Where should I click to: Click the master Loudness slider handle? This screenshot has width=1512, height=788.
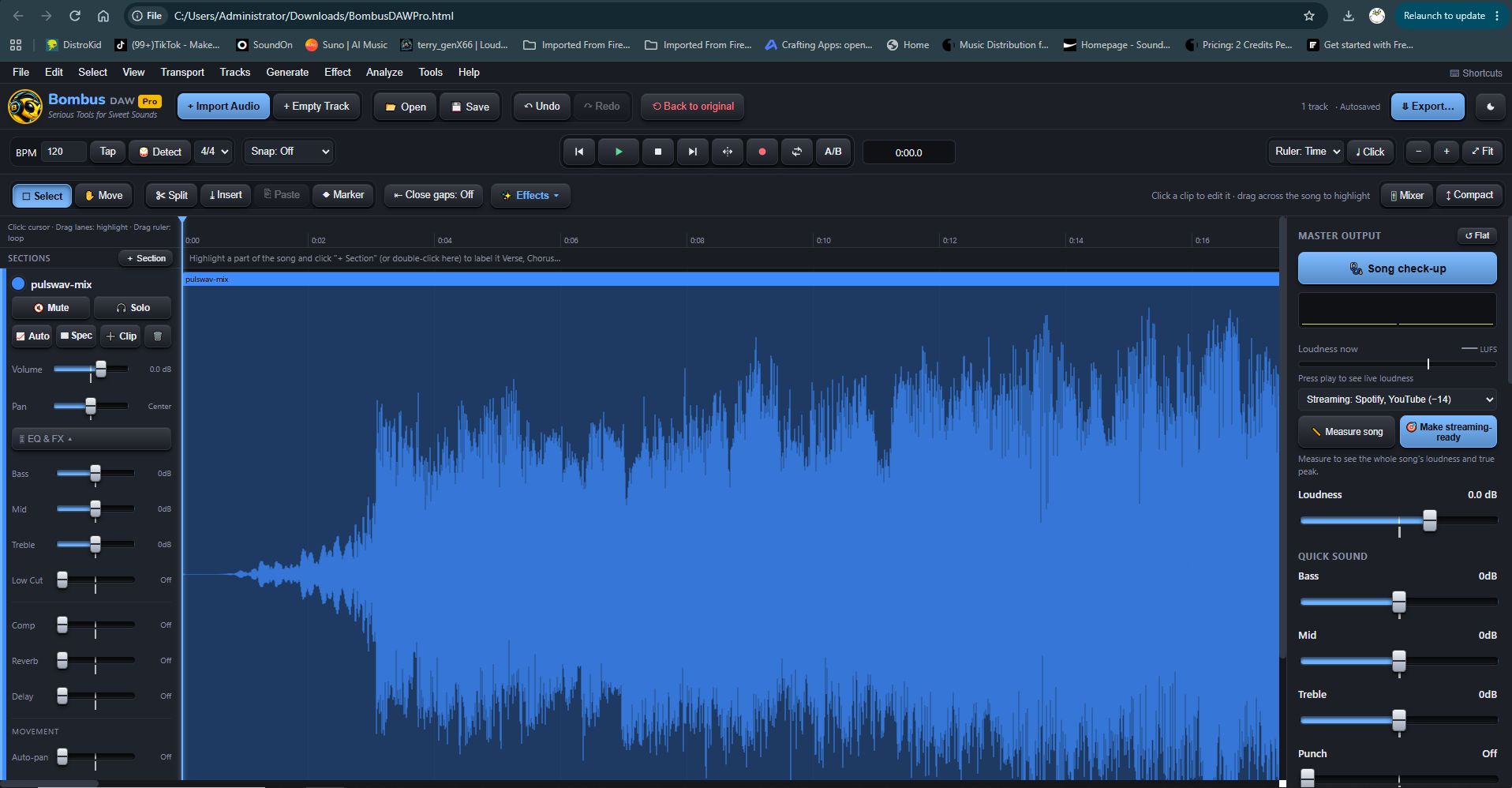pos(1429,520)
